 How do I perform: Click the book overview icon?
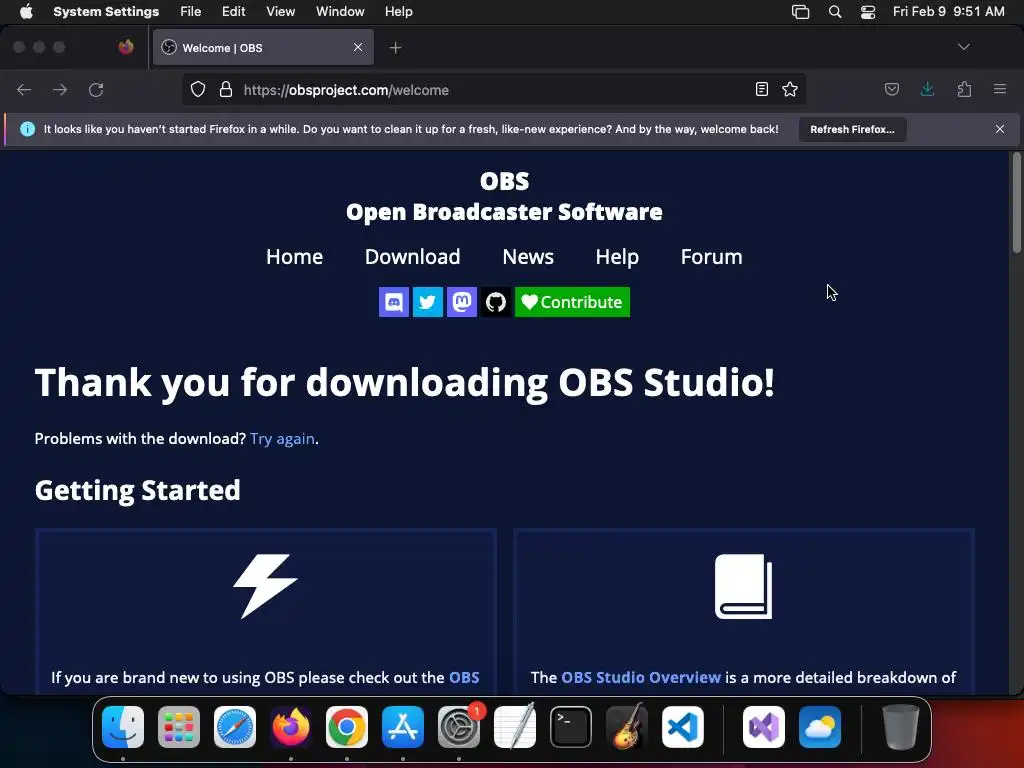tap(743, 586)
